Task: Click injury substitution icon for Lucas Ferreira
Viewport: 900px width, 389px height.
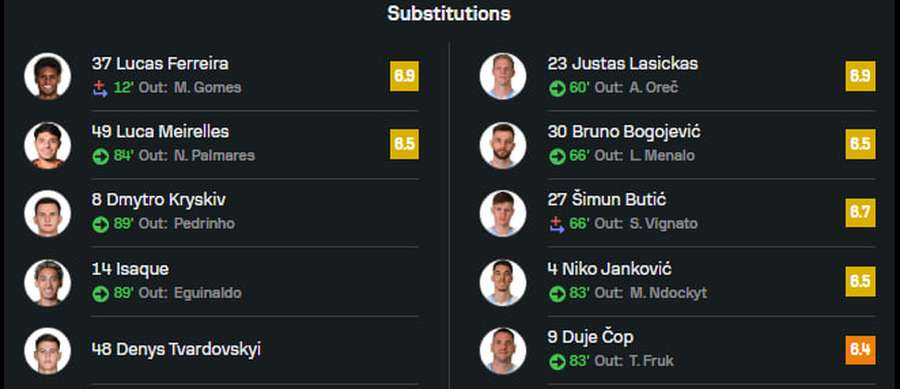Action: coord(100,88)
